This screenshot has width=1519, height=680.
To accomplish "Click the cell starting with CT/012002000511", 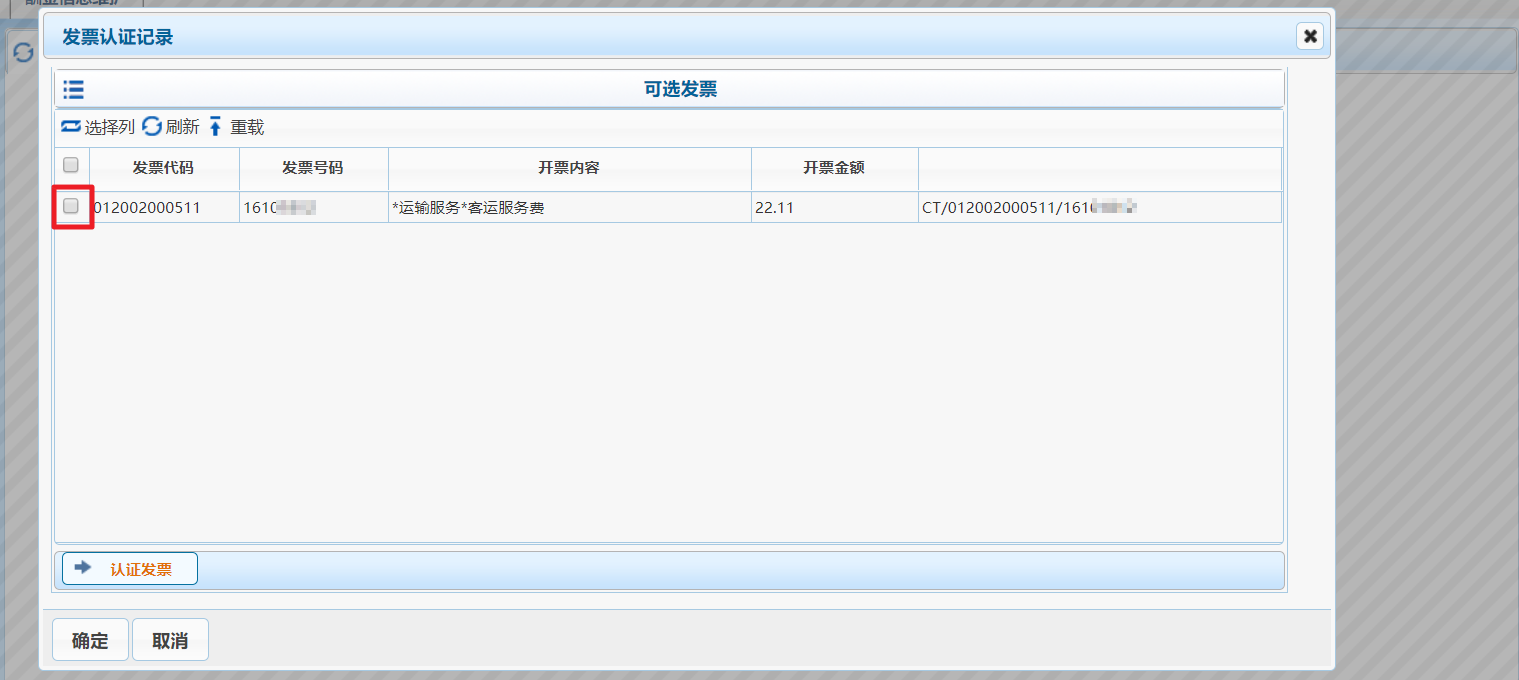I will click(1030, 208).
